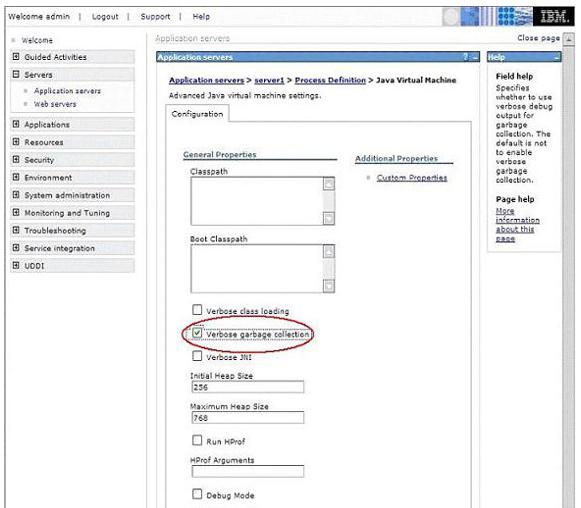Click the Close page link
This screenshot has width=581, height=508.
[x=538, y=38]
